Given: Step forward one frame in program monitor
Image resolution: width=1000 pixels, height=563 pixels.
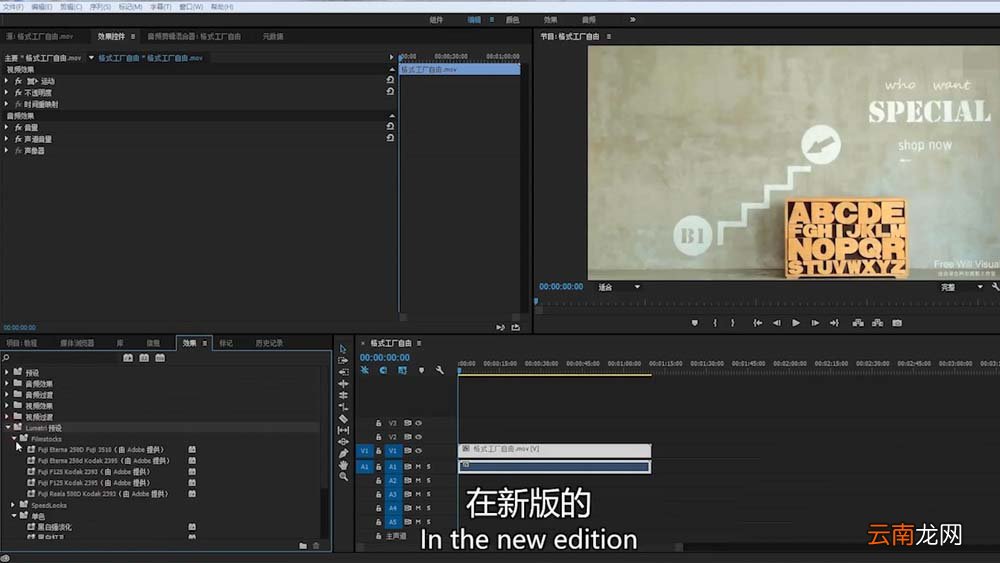Looking at the screenshot, I should point(815,323).
